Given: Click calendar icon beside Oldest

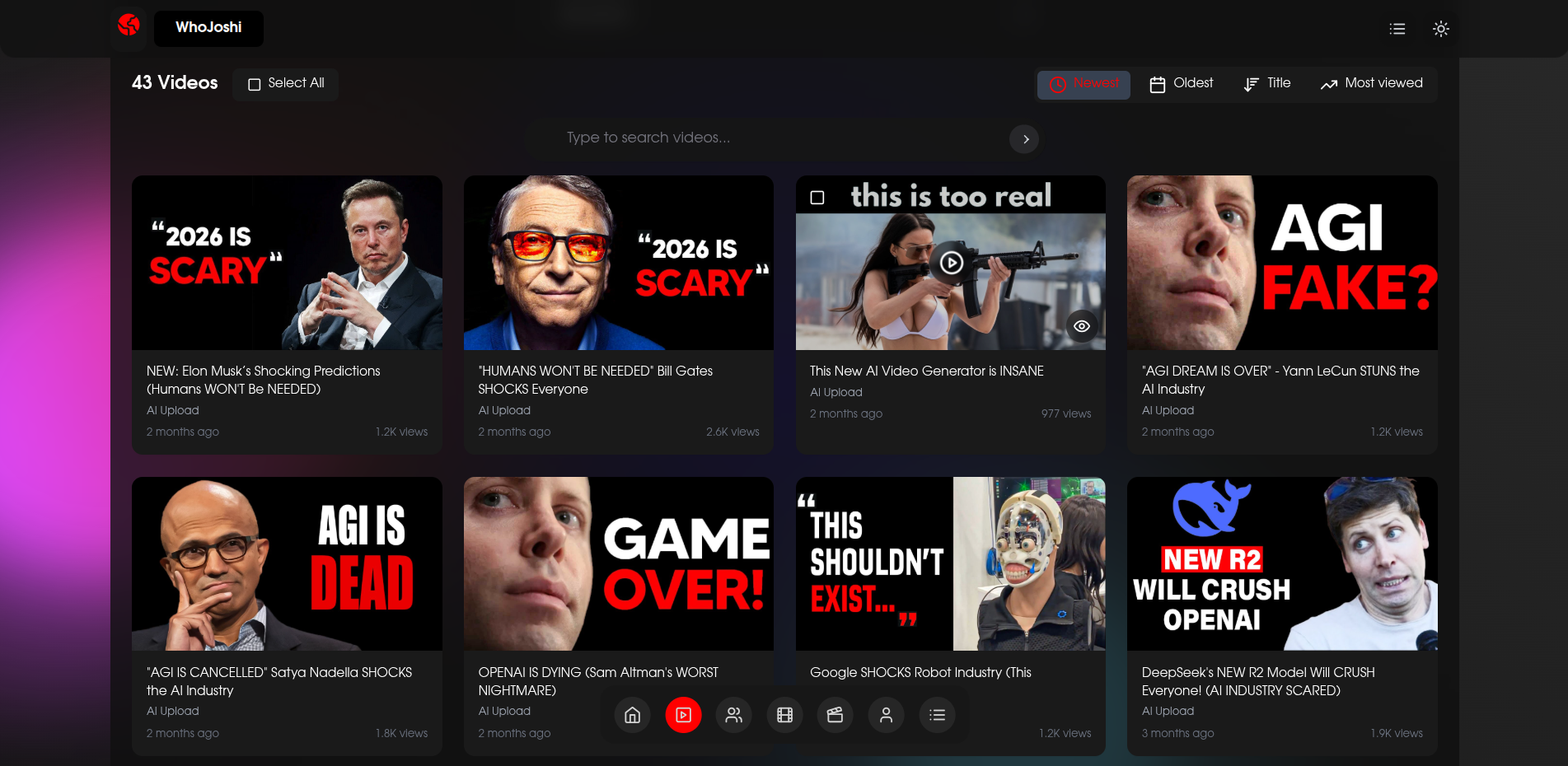Looking at the screenshot, I should (1158, 84).
